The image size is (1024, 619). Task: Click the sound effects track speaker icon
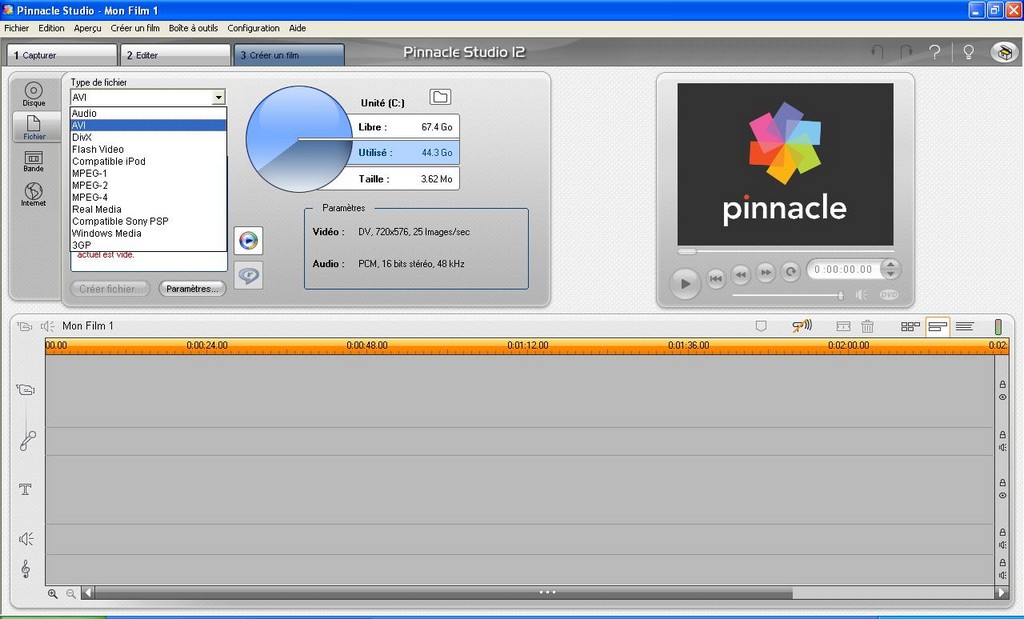coord(26,539)
